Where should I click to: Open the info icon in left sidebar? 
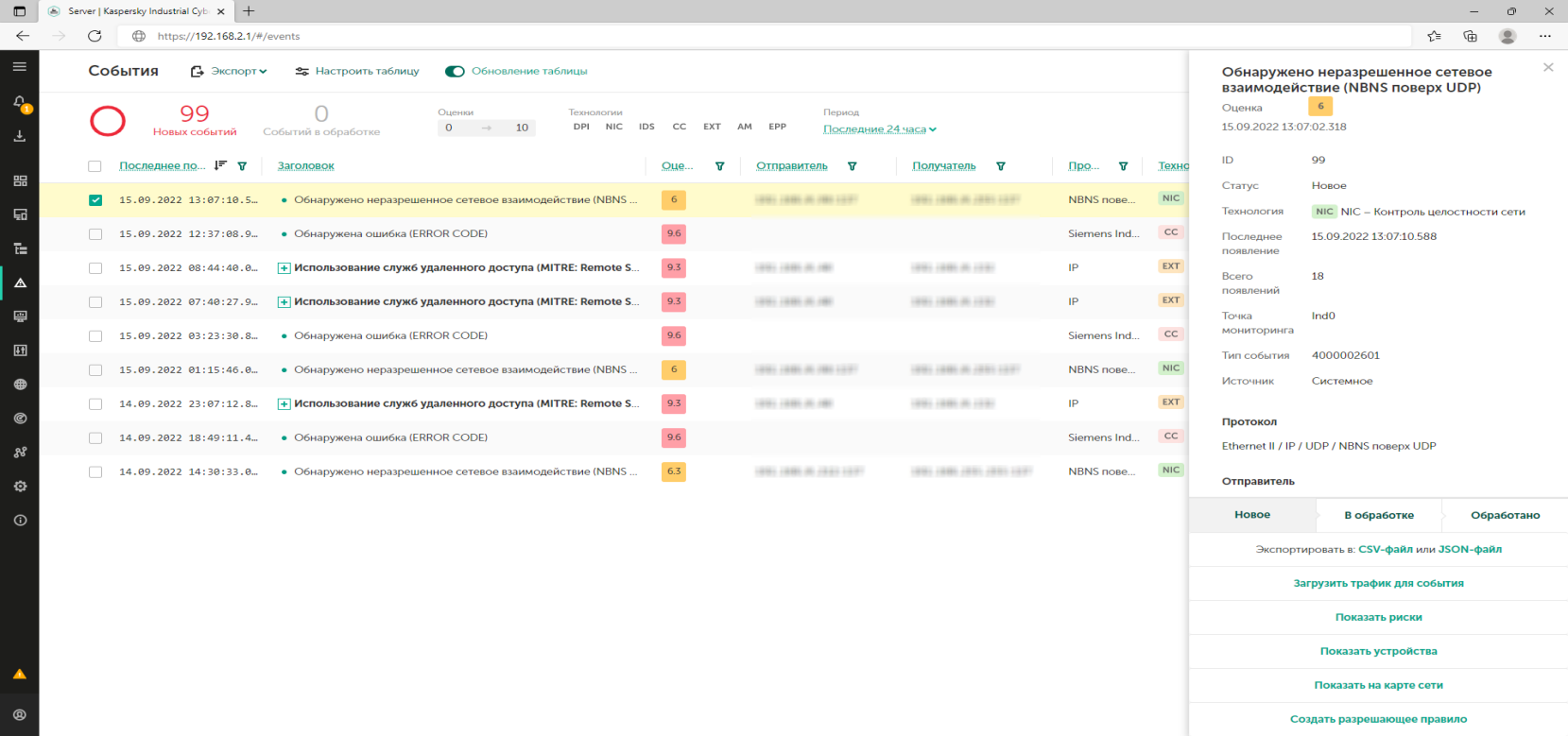click(20, 521)
